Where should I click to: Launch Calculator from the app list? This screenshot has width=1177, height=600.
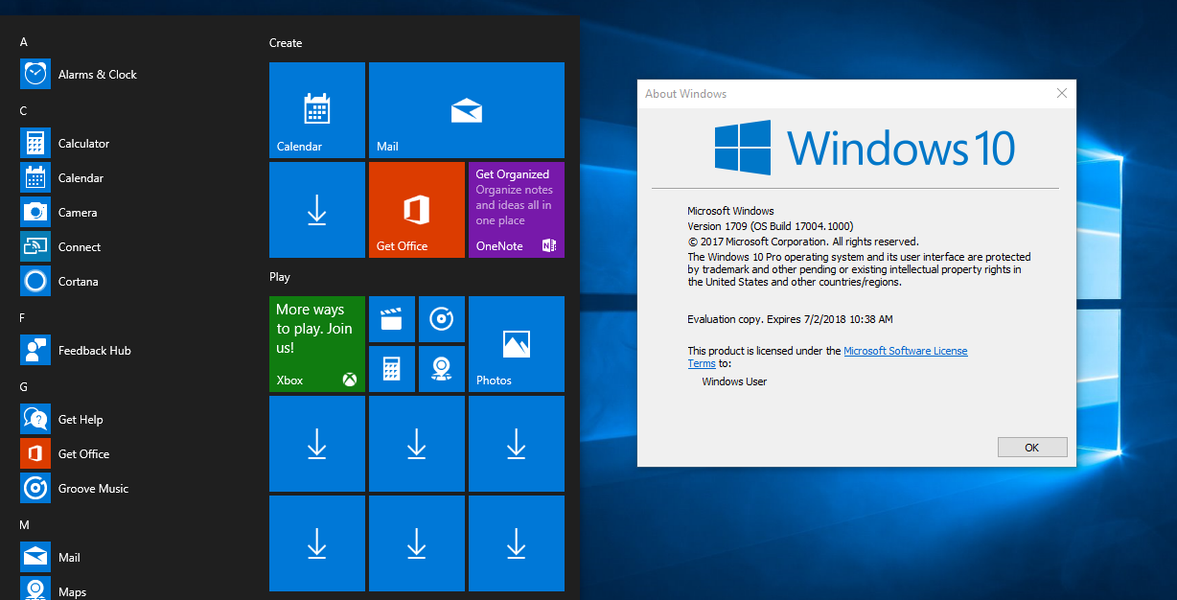click(65, 143)
